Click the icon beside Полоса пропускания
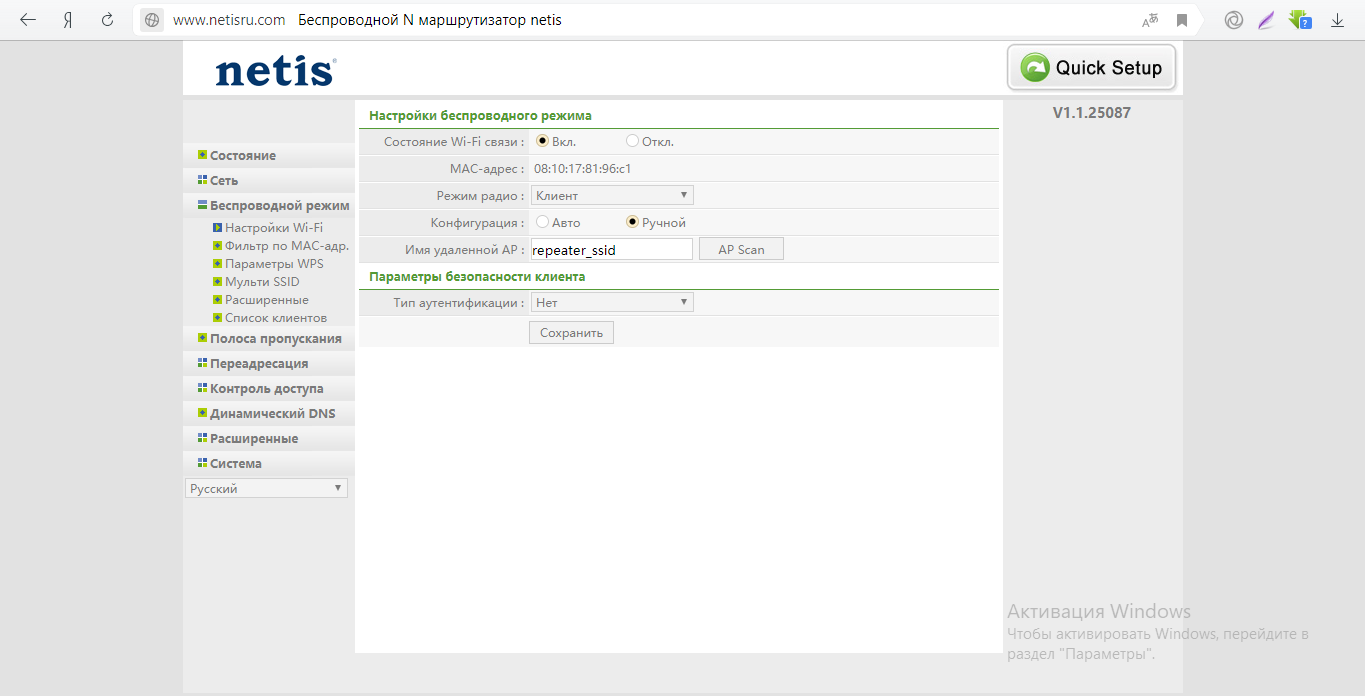This screenshot has height=696, width=1365. pos(202,338)
